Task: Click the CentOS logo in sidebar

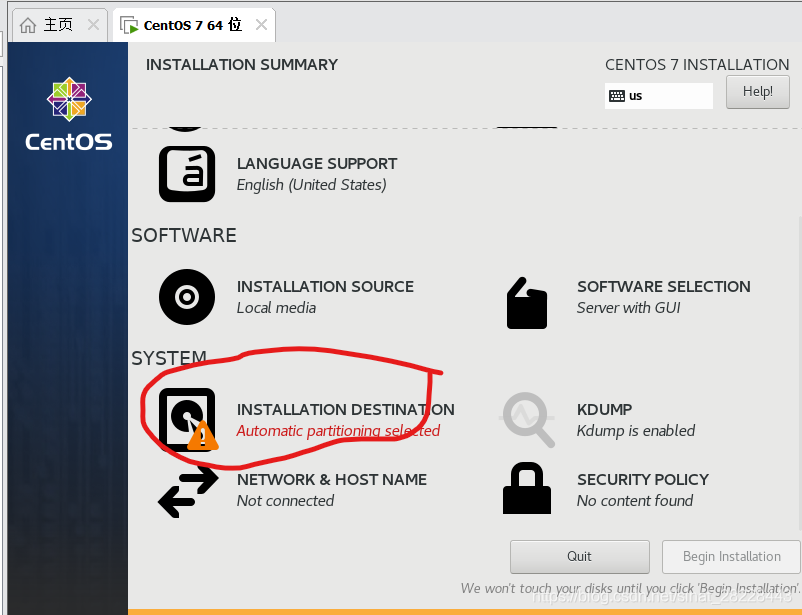Action: 69,114
